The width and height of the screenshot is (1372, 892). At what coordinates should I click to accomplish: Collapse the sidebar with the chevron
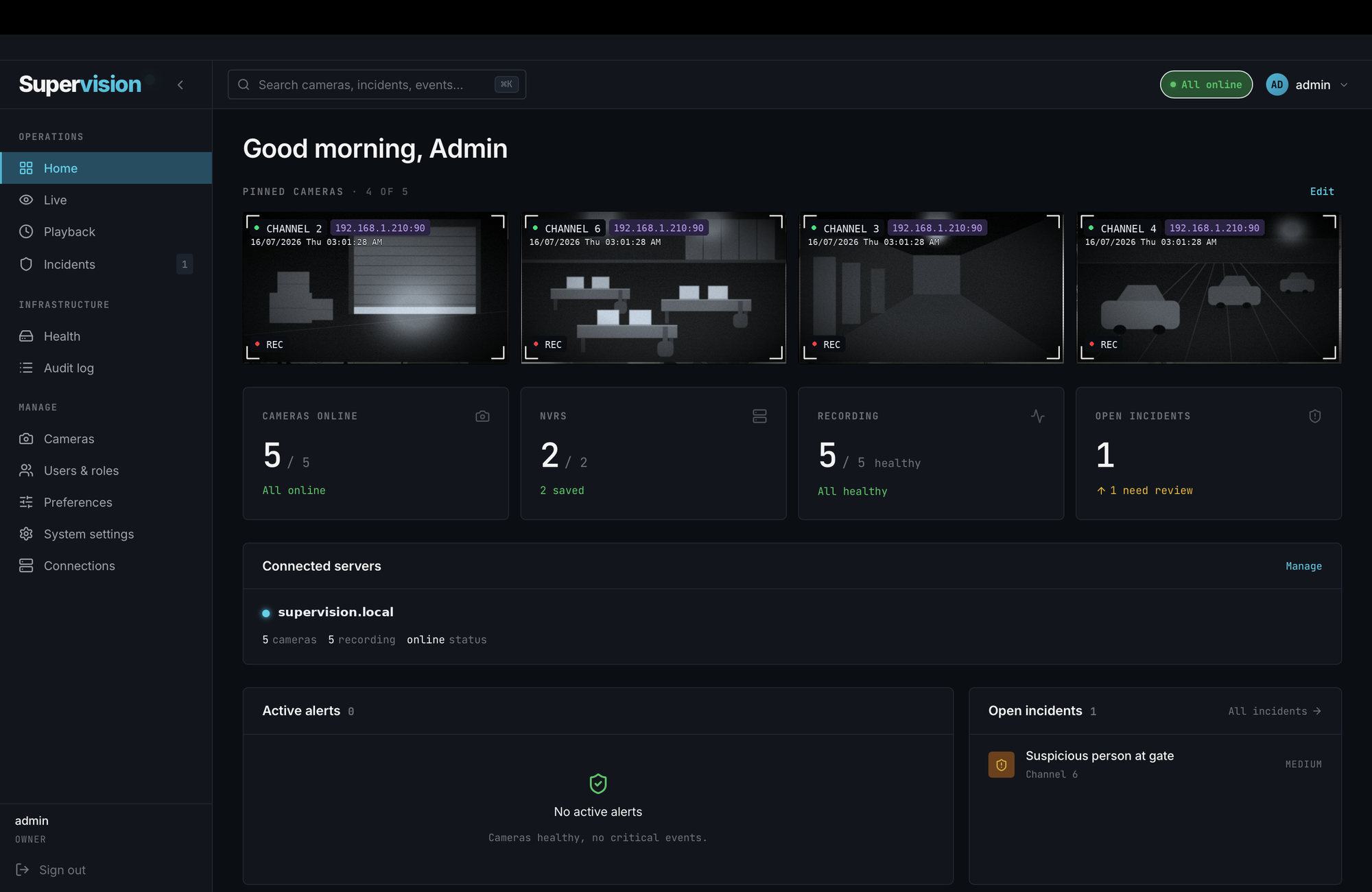coord(180,85)
